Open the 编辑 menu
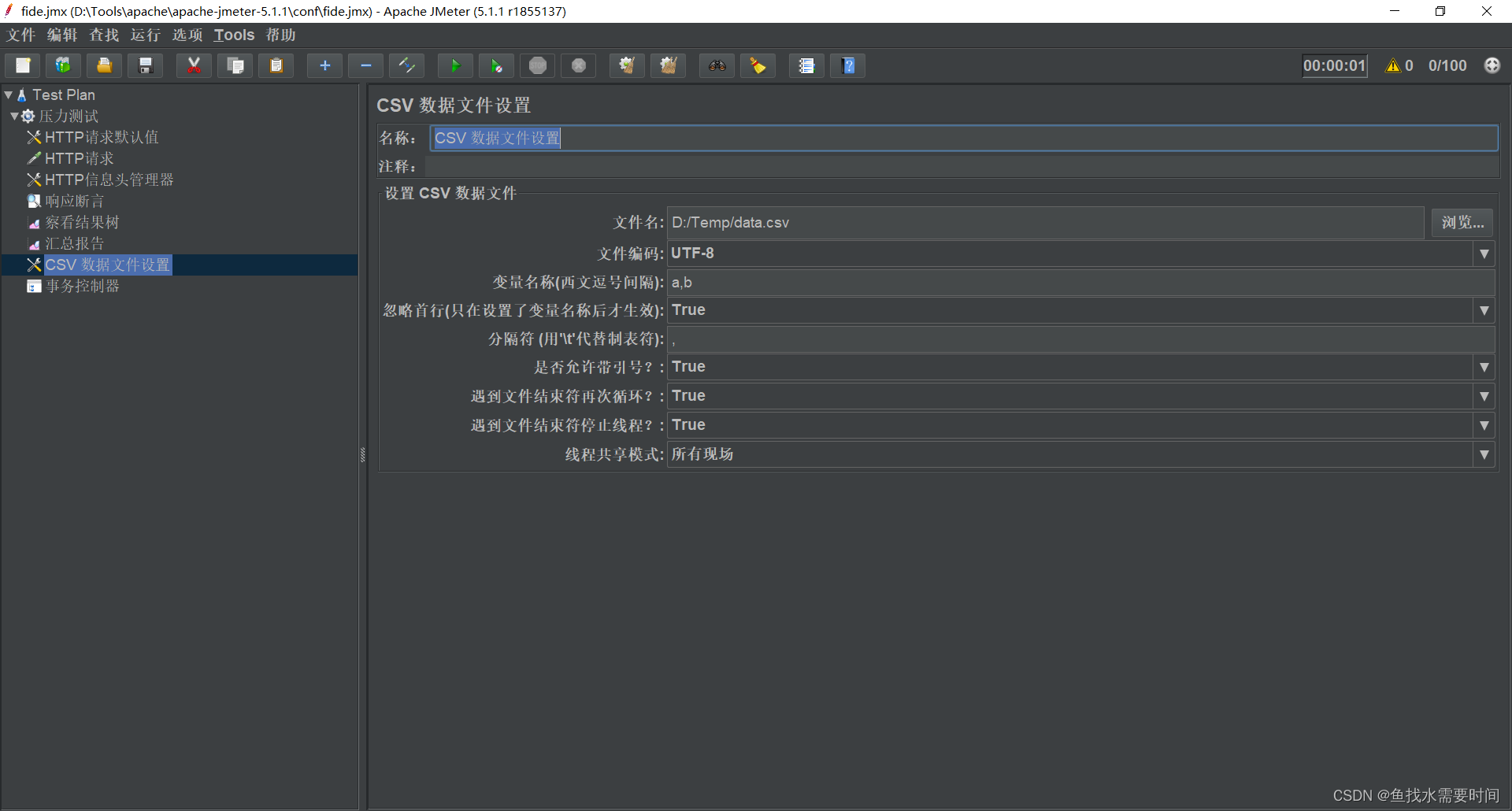Viewport: 1512px width, 811px height. [x=62, y=35]
